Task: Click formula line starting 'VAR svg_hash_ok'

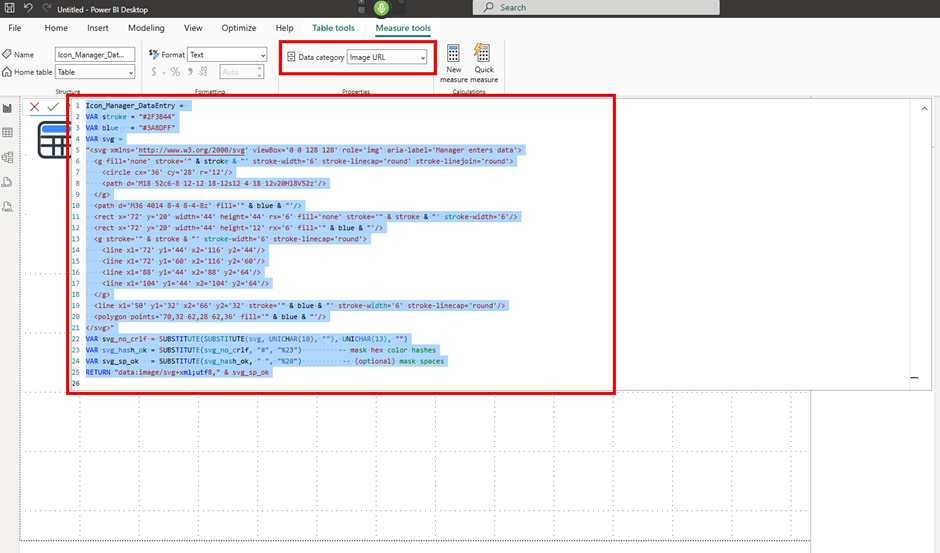Action: click(261, 350)
